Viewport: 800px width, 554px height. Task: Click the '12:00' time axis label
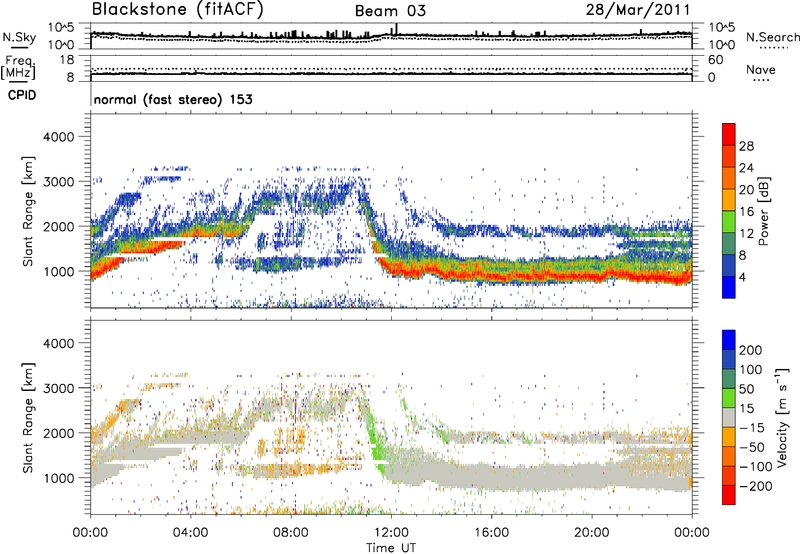pyautogui.click(x=391, y=533)
